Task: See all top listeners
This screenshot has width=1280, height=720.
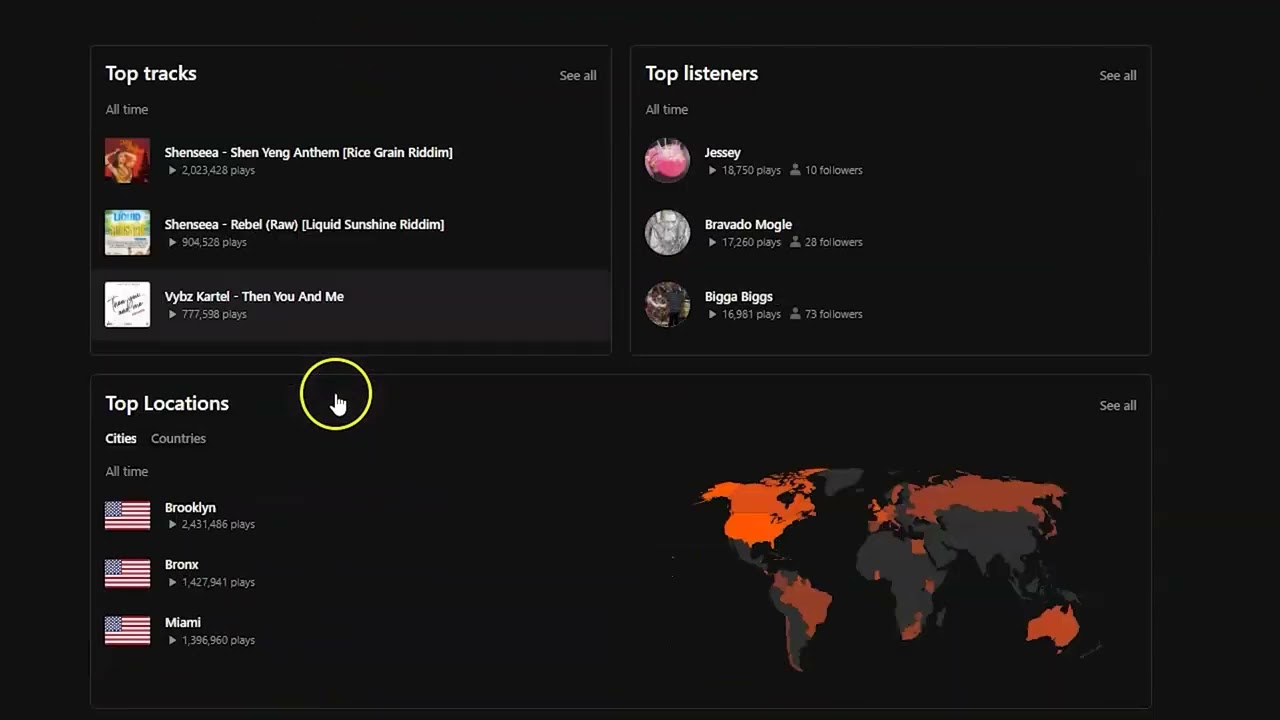Action: (x=1118, y=76)
